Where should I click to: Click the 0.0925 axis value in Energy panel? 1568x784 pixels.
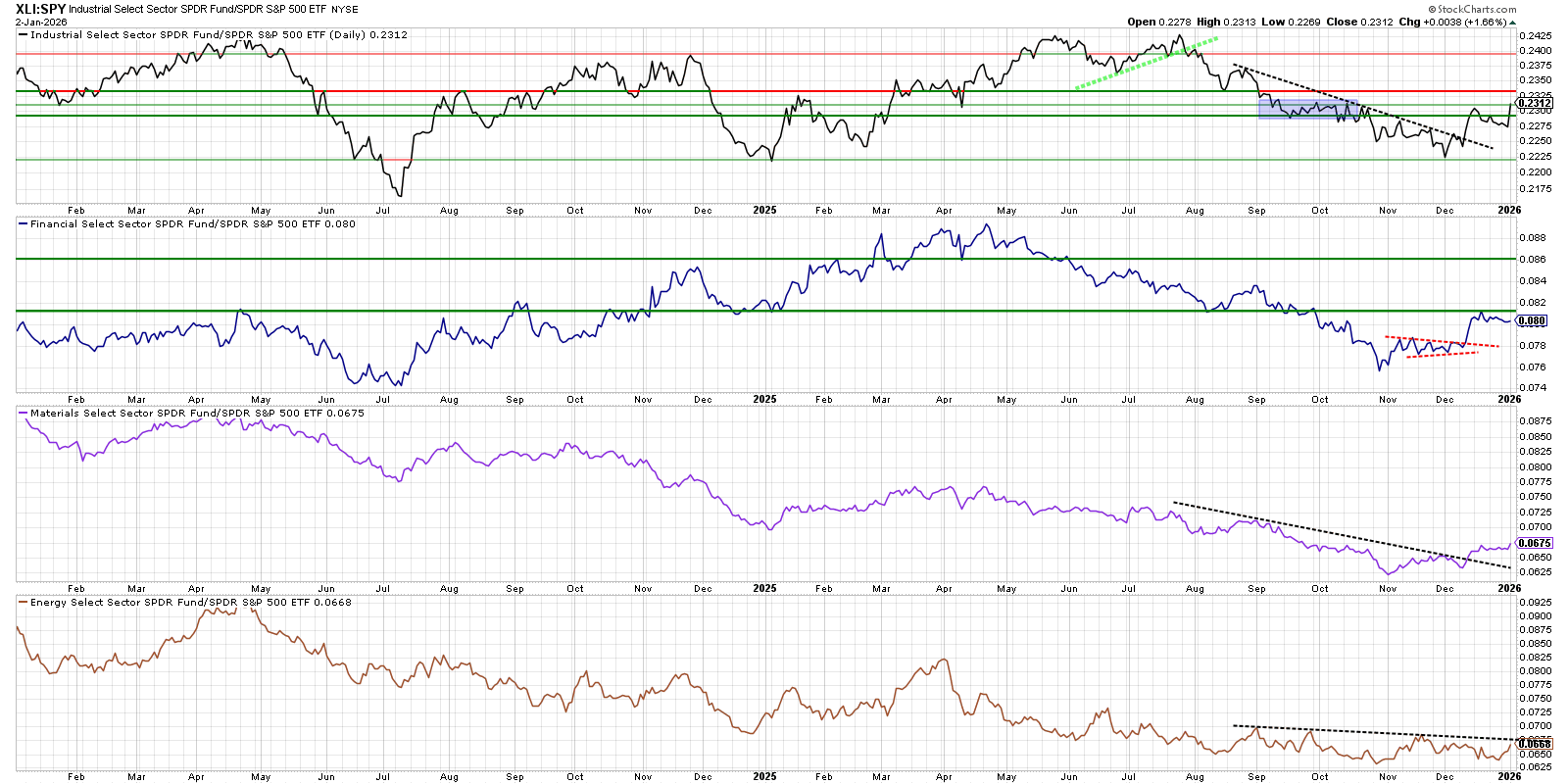coord(1536,603)
